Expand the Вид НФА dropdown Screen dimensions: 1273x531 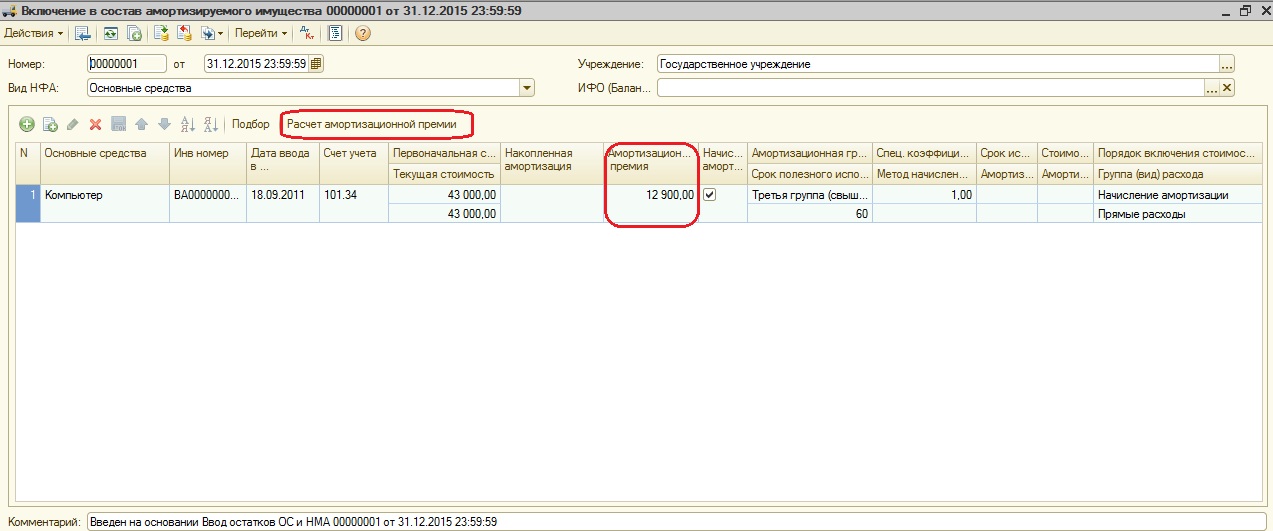[x=527, y=88]
